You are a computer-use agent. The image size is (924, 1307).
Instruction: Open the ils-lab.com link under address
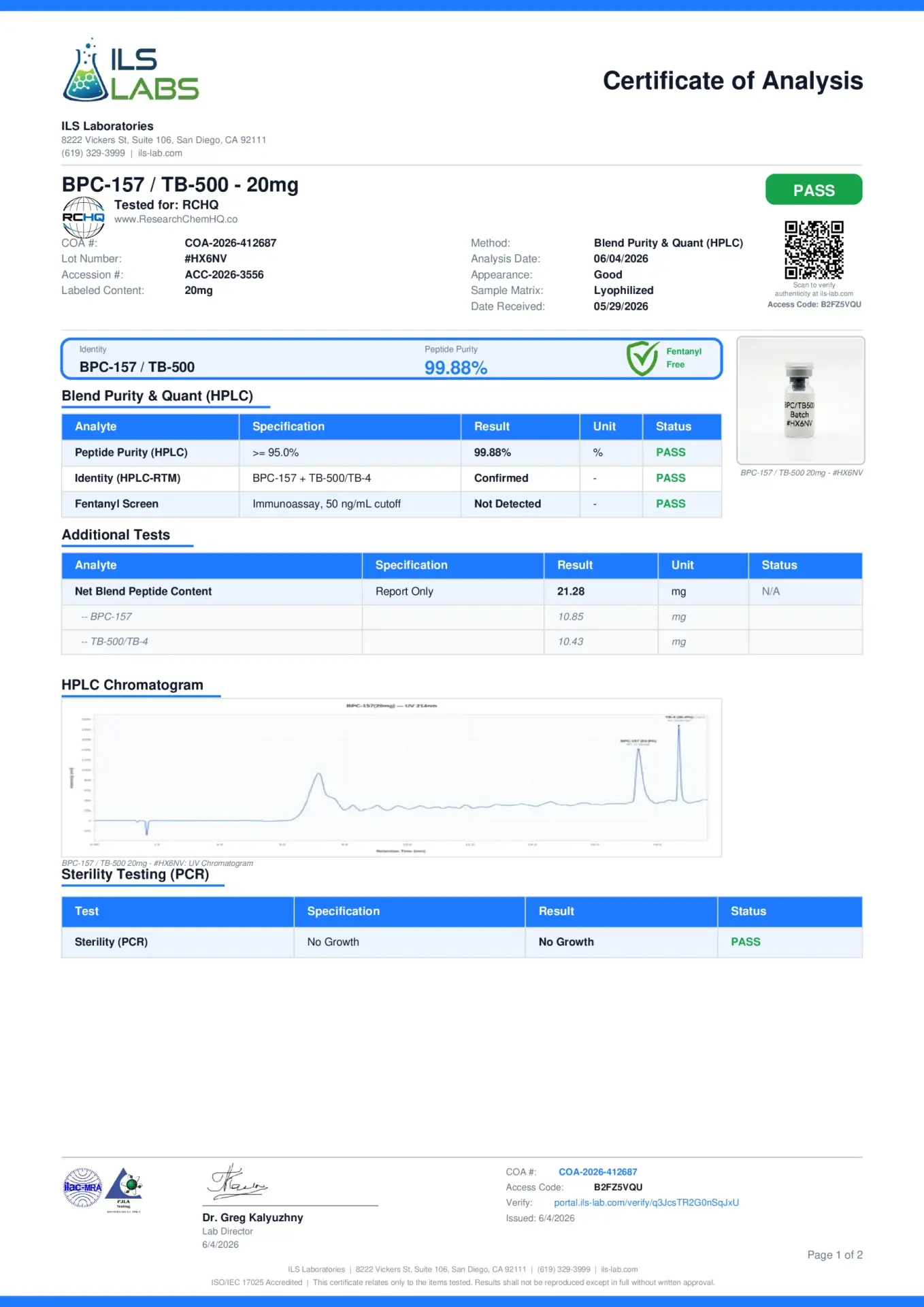tap(160, 153)
